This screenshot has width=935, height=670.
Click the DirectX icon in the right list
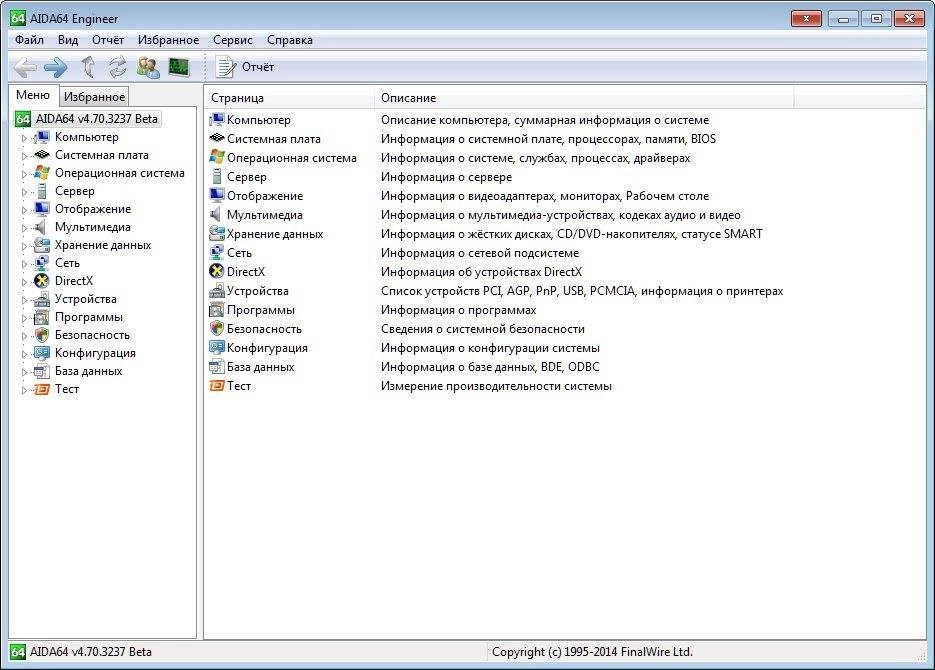[x=216, y=271]
